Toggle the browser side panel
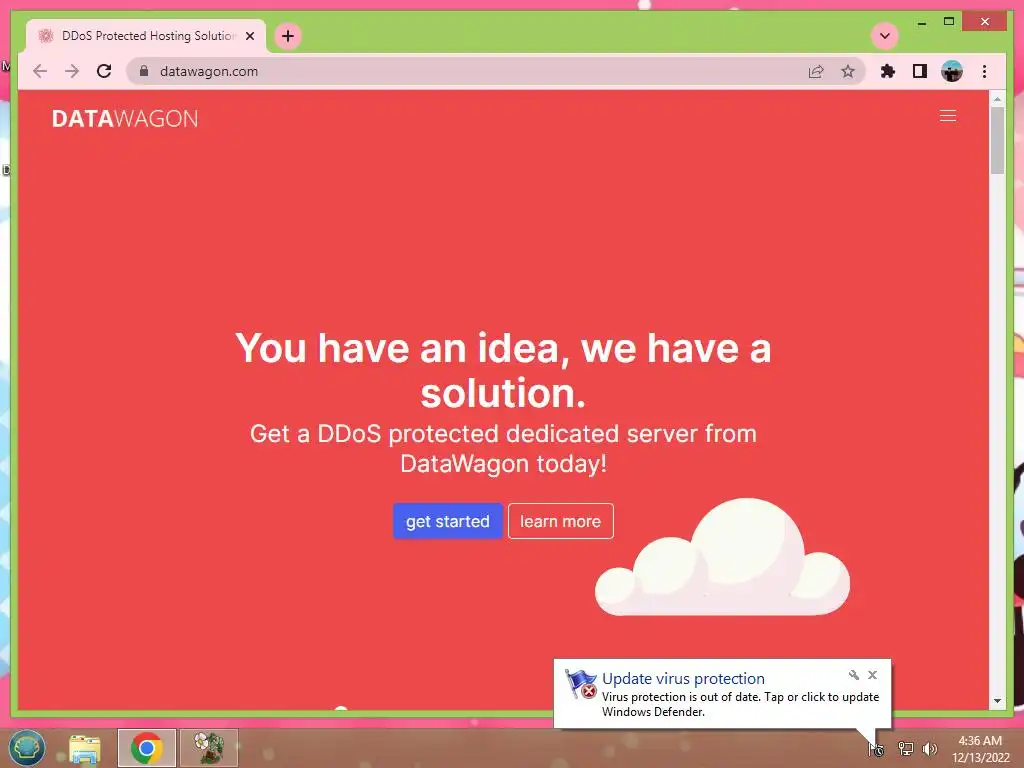 920,71
